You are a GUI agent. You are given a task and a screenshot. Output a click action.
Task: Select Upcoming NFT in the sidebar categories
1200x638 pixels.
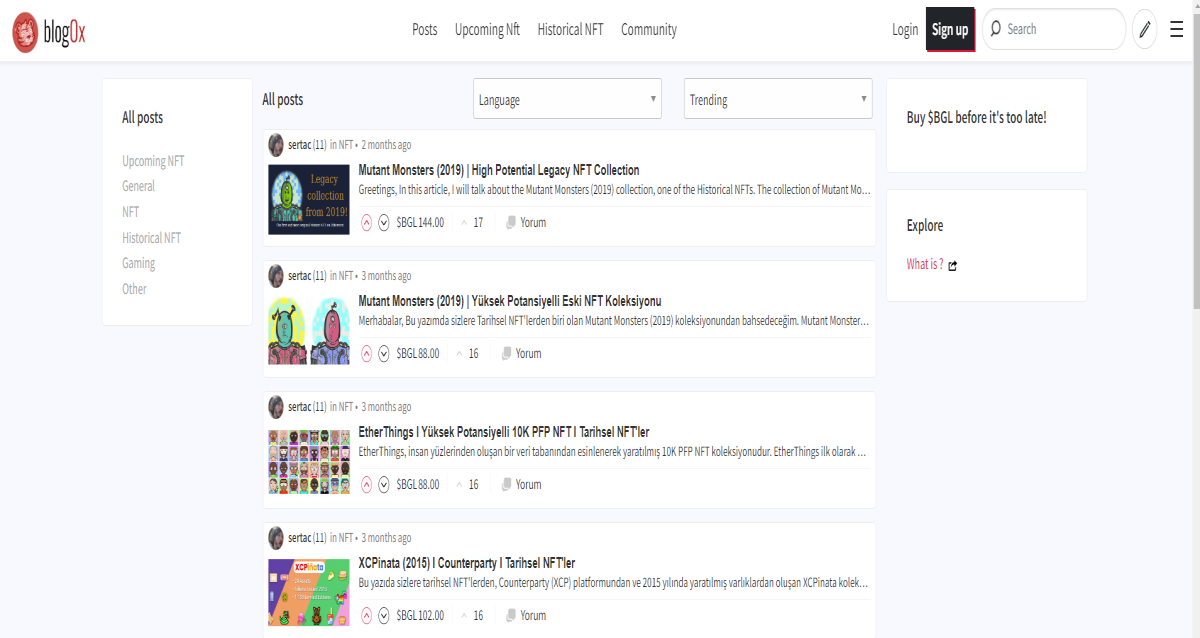click(x=153, y=161)
